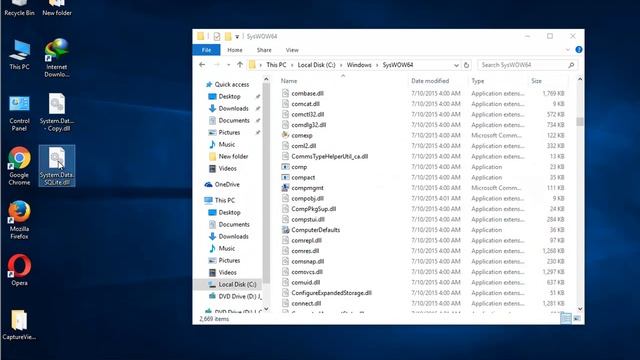Open the Home ribbon tab

click(x=235, y=50)
